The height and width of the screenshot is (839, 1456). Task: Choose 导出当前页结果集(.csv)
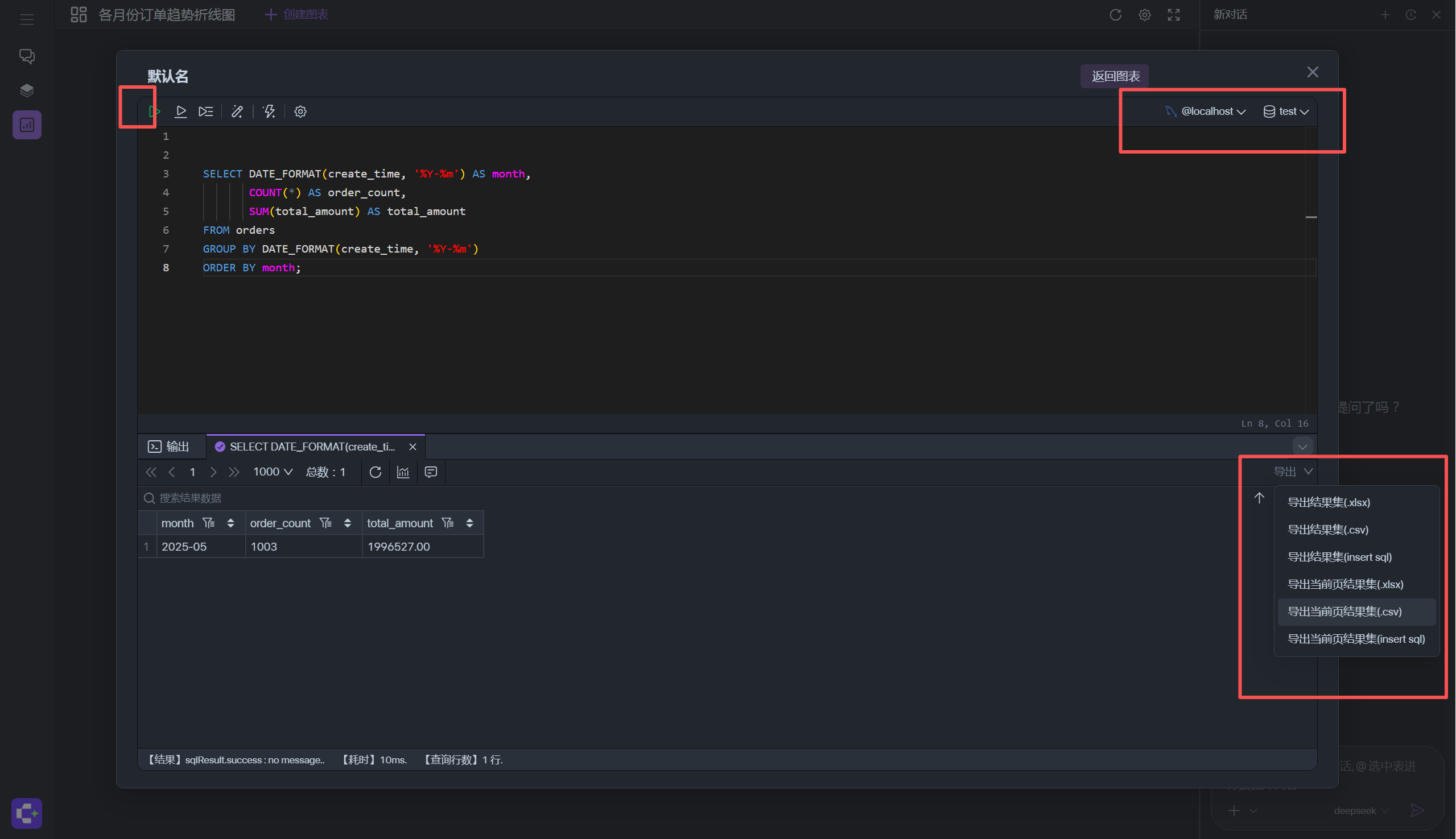click(x=1357, y=611)
